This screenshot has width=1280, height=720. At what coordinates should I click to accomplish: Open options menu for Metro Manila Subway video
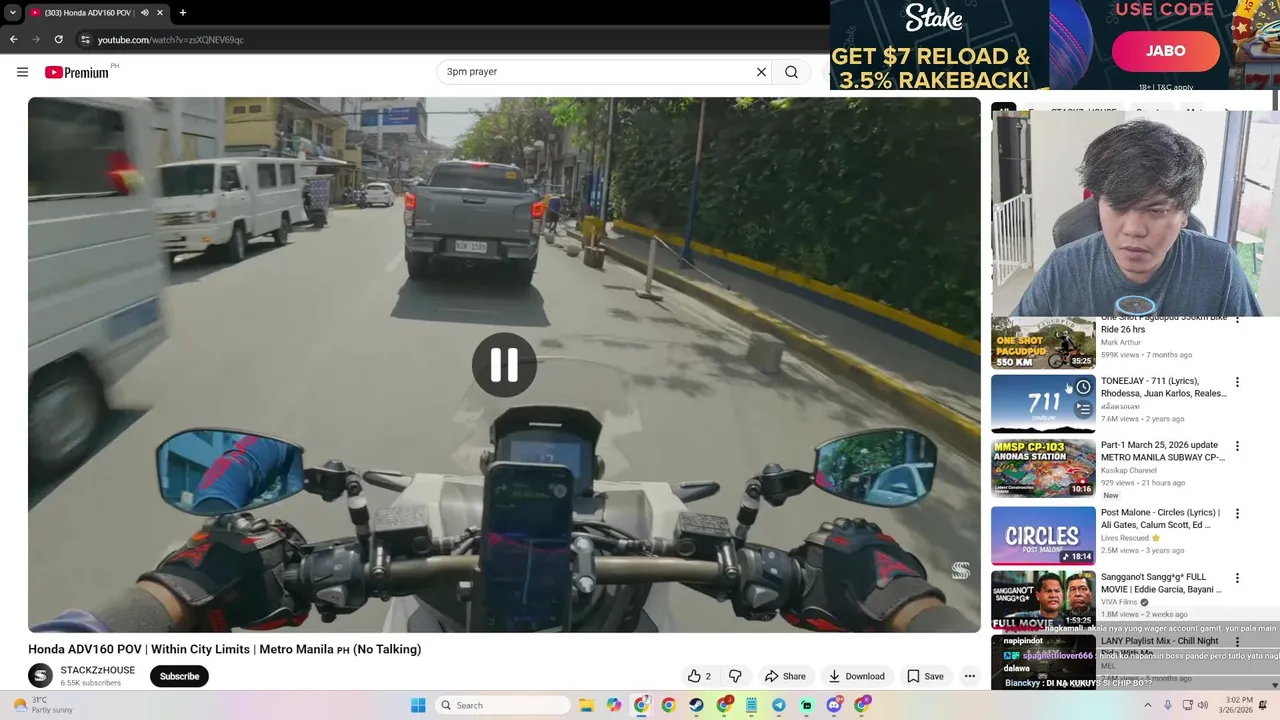pyautogui.click(x=1237, y=446)
